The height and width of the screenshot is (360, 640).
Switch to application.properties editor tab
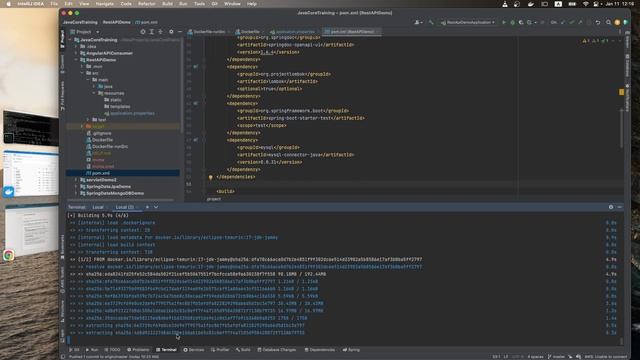coord(292,31)
